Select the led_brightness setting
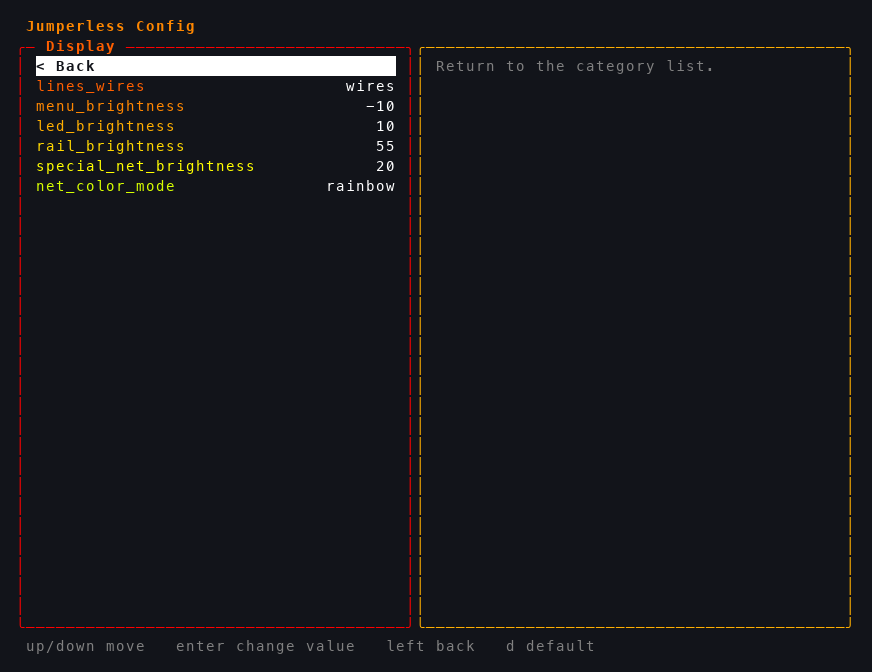This screenshot has width=872, height=672. [x=216, y=126]
